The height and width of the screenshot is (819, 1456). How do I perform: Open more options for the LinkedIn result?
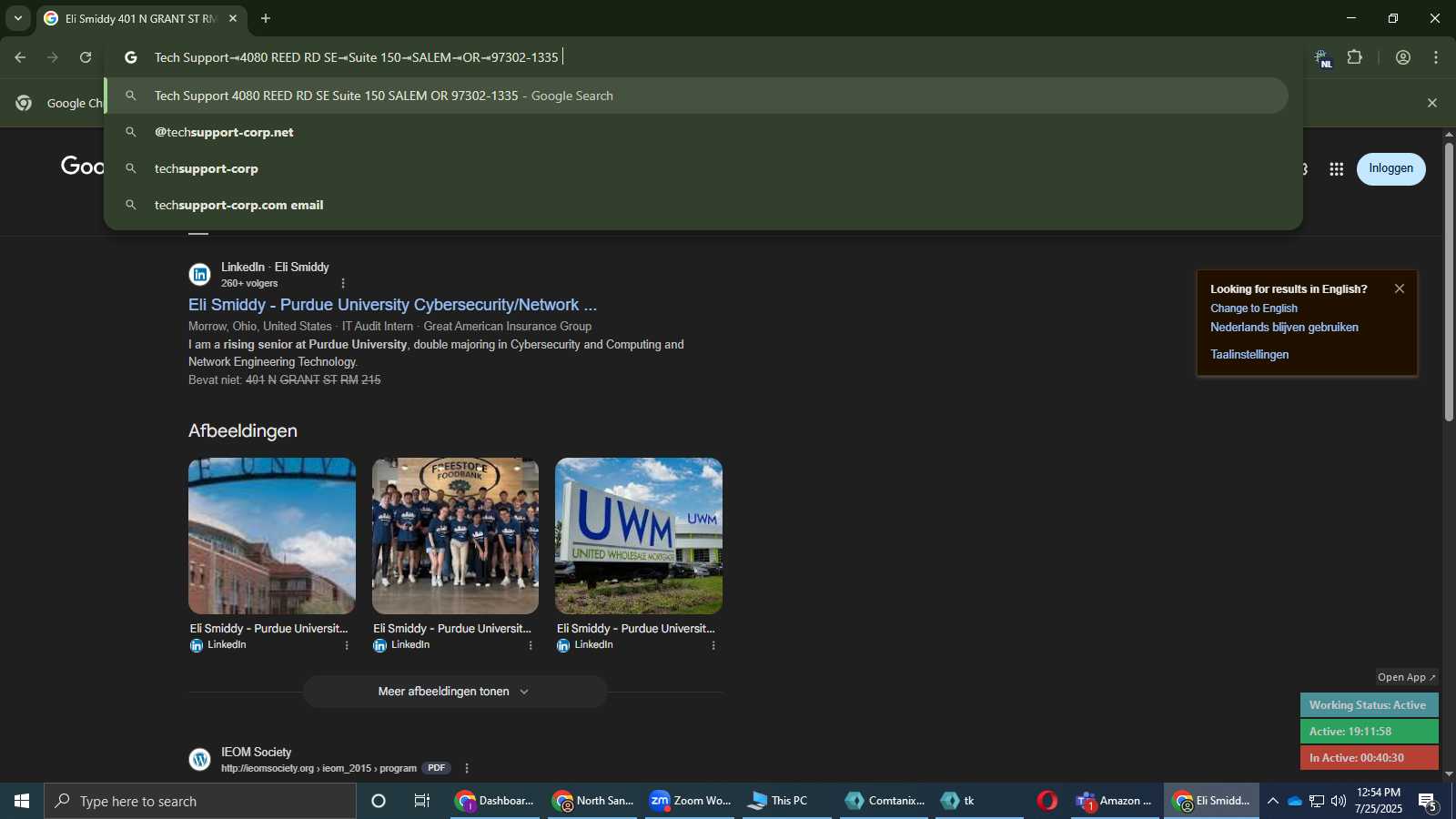[x=343, y=283]
